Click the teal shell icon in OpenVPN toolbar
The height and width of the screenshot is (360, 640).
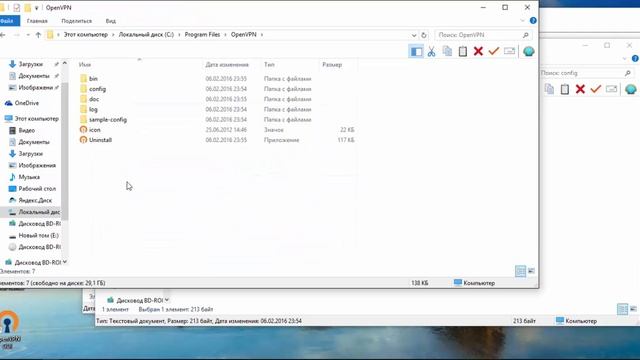coord(529,51)
